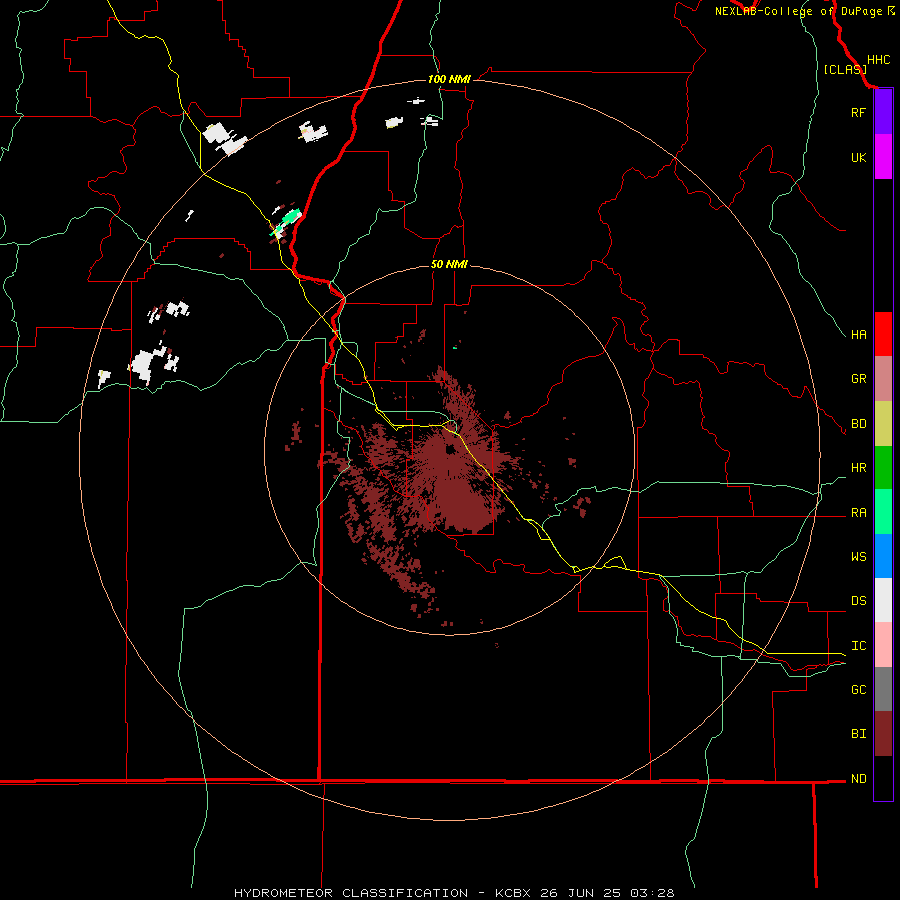Screen dimensions: 900x900
Task: Click the "BD" legend label
Action: [858, 424]
